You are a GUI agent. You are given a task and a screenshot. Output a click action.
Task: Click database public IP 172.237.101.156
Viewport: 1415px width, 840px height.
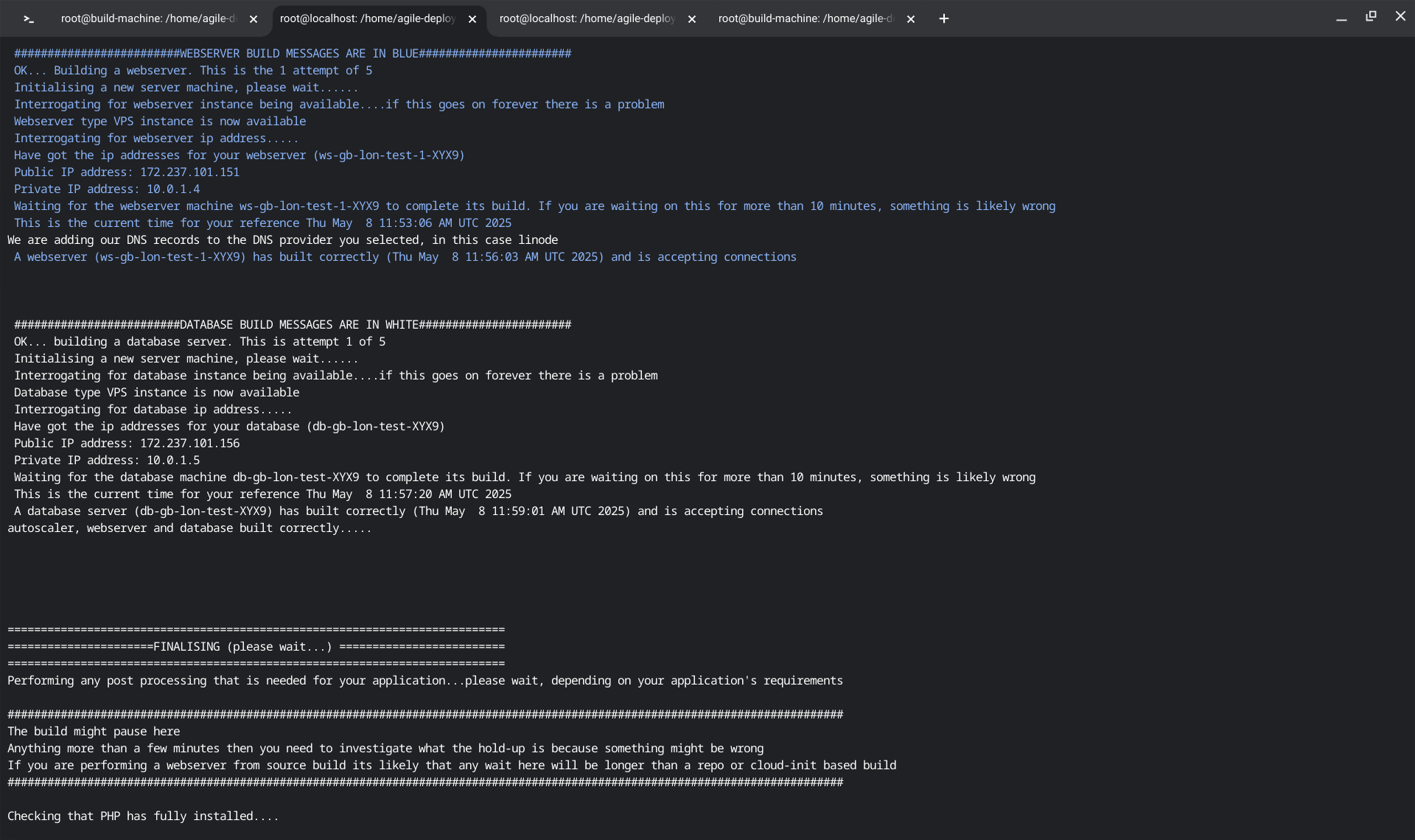(189, 444)
